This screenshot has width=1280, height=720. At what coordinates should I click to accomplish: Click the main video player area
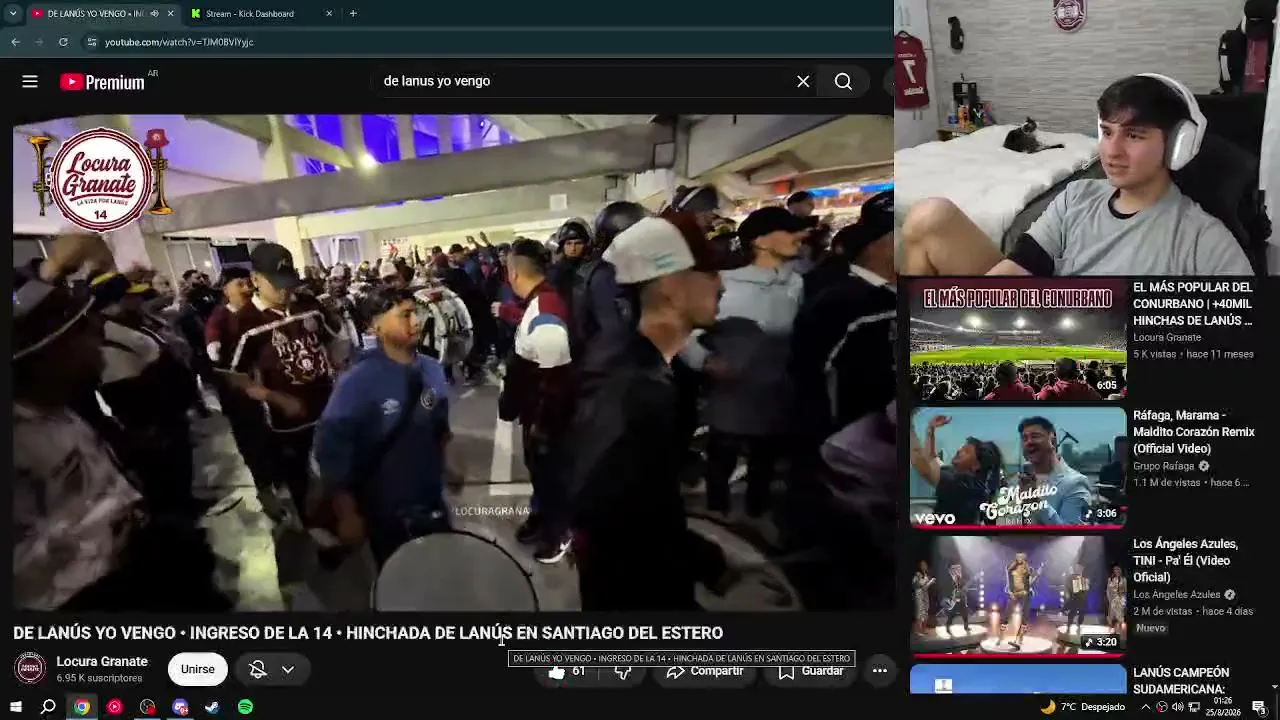coord(453,362)
